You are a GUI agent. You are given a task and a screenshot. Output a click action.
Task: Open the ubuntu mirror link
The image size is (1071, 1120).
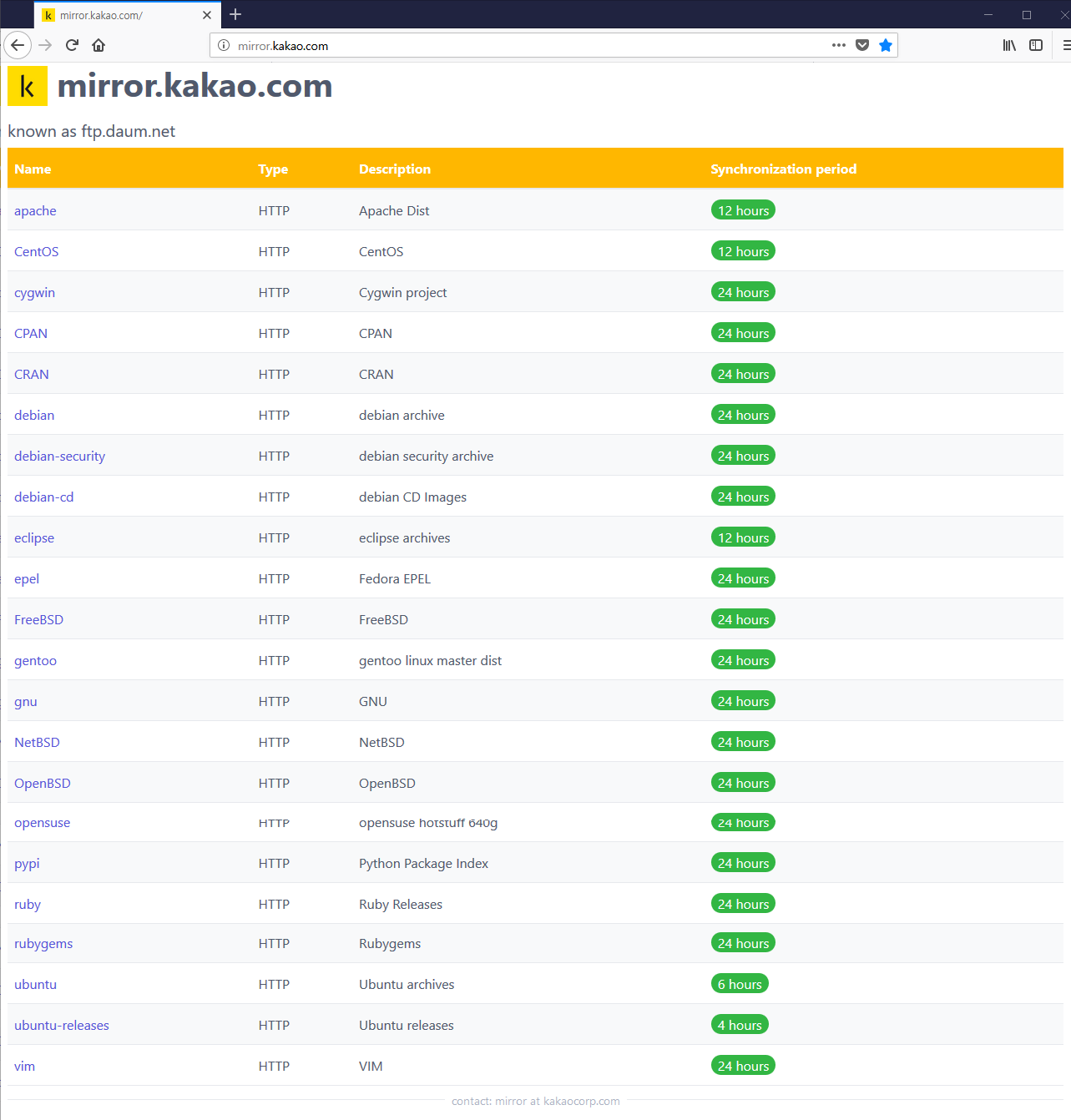(x=35, y=984)
